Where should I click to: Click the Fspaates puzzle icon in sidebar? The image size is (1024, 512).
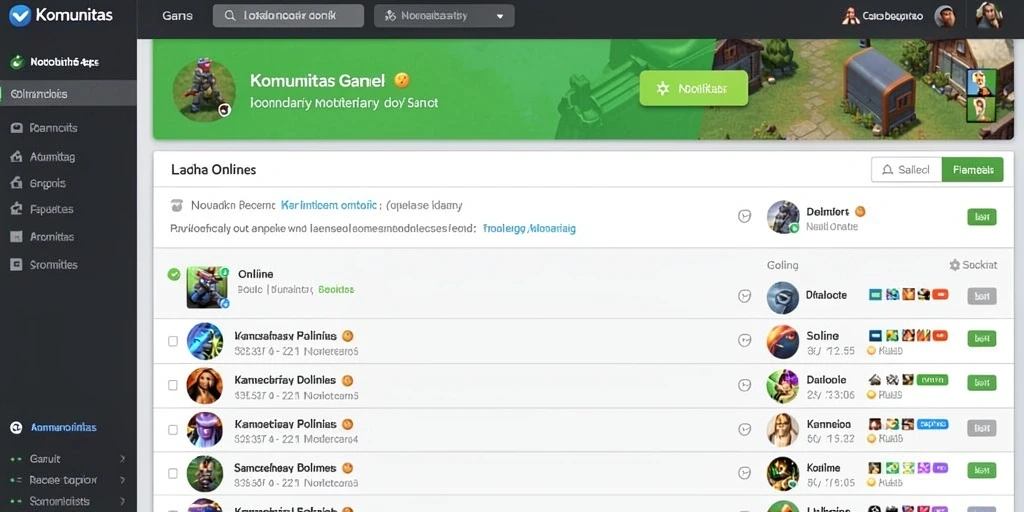[x=17, y=209]
